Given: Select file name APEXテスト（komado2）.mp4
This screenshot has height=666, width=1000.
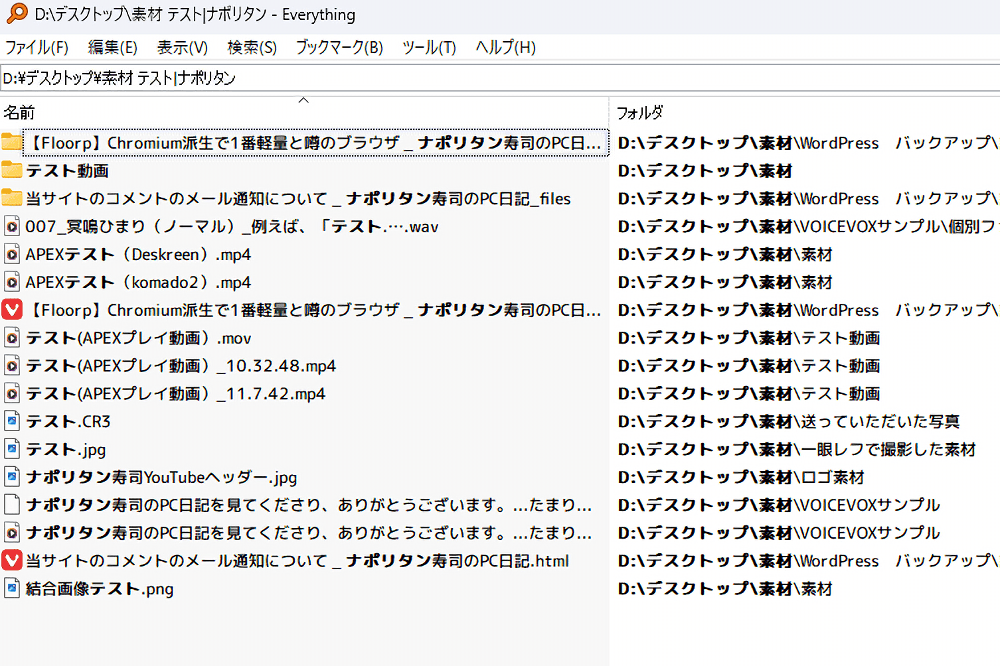Looking at the screenshot, I should [x=138, y=282].
